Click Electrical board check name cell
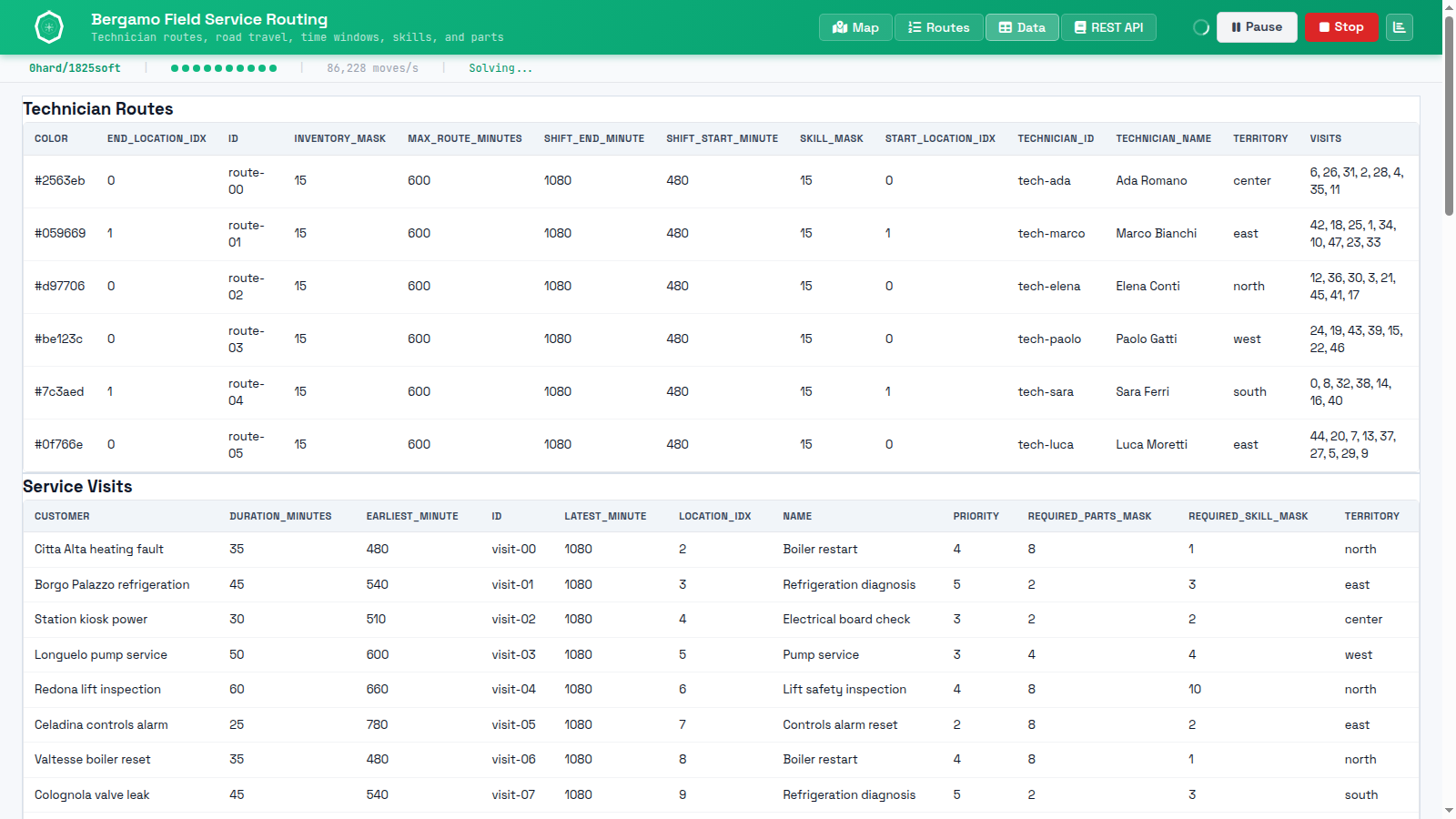The height and width of the screenshot is (819, 1456). coord(846,620)
